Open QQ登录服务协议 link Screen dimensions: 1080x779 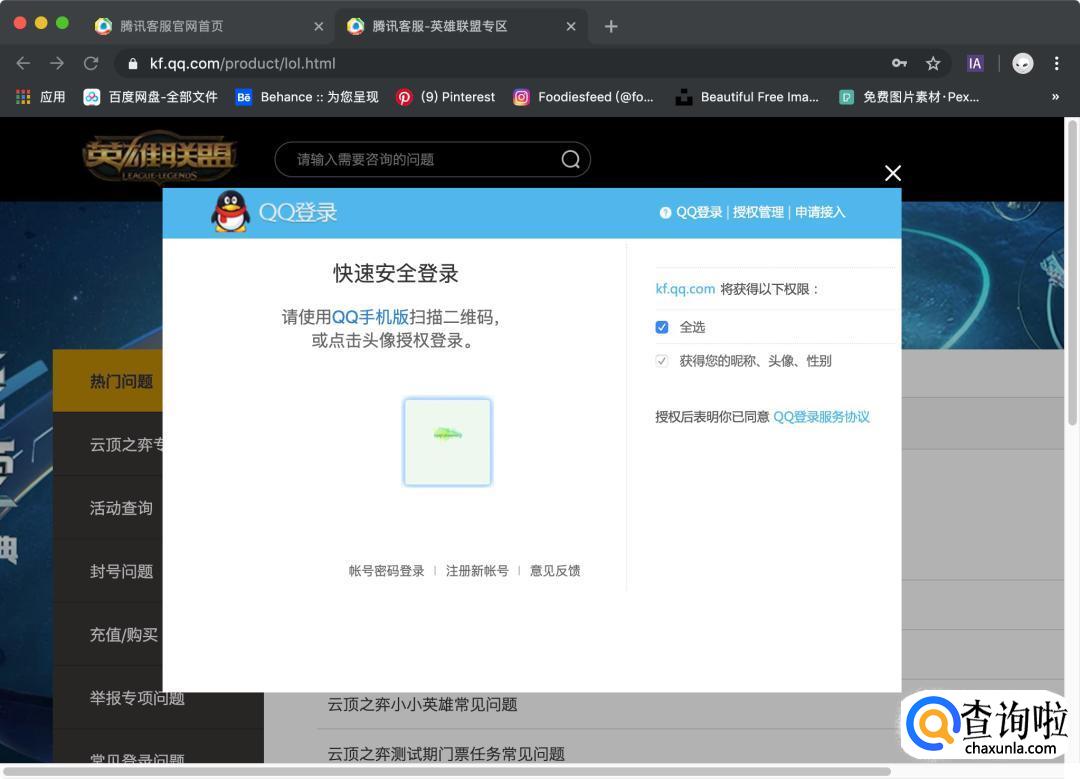[821, 417]
